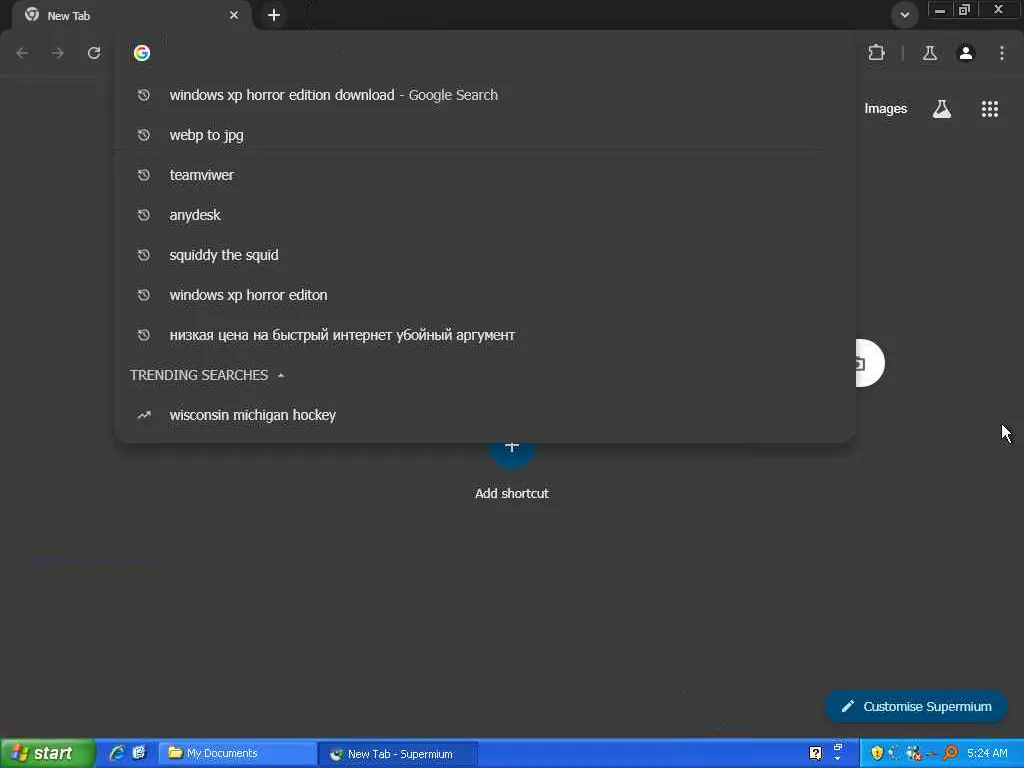Image resolution: width=1024 pixels, height=768 pixels.
Task: Click trending arrow icon beside 'wisconsin michigan hockey'
Action: click(x=144, y=415)
